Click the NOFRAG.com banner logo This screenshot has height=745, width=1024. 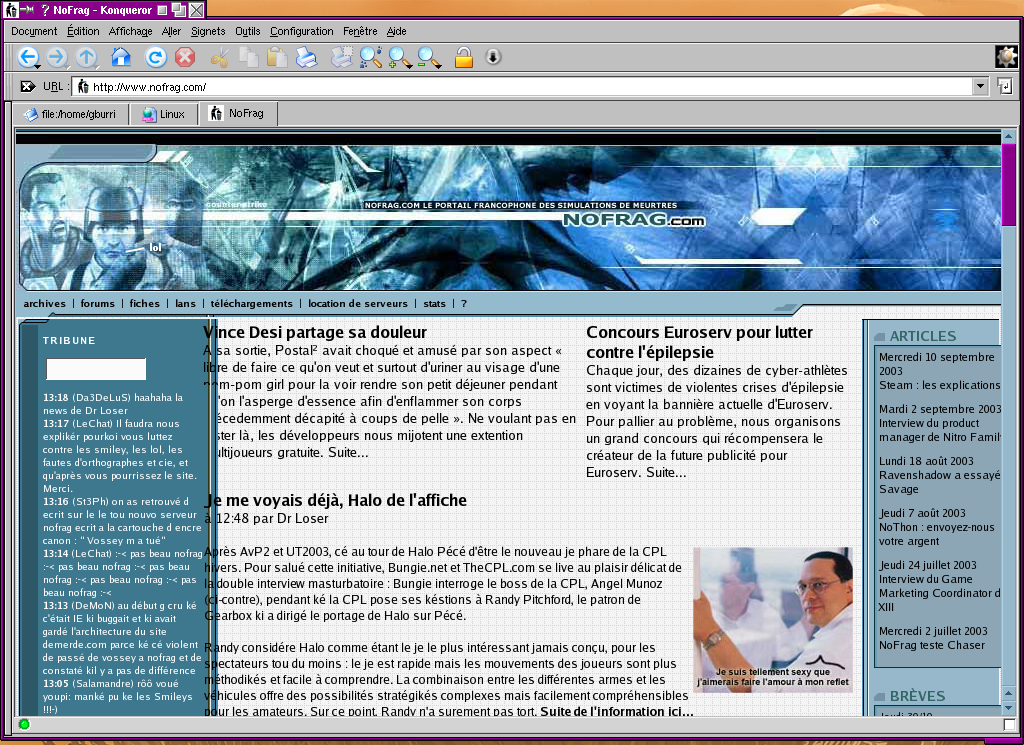point(633,220)
